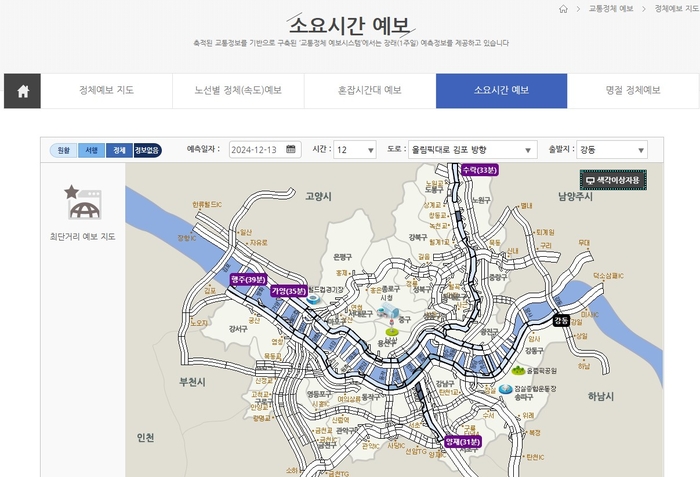Click the 원활 legend color swatch
The width and height of the screenshot is (700, 477).
point(63,151)
